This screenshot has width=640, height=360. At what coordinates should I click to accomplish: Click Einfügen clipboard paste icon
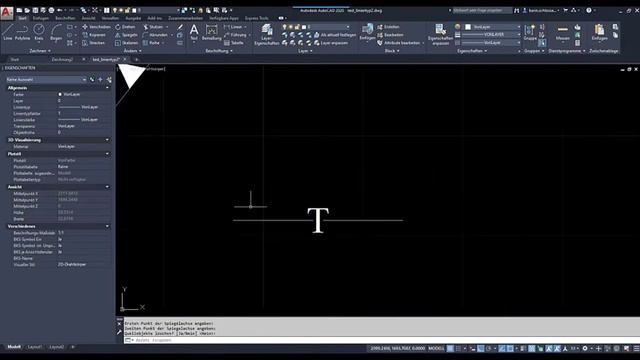pyautogui.click(x=599, y=32)
